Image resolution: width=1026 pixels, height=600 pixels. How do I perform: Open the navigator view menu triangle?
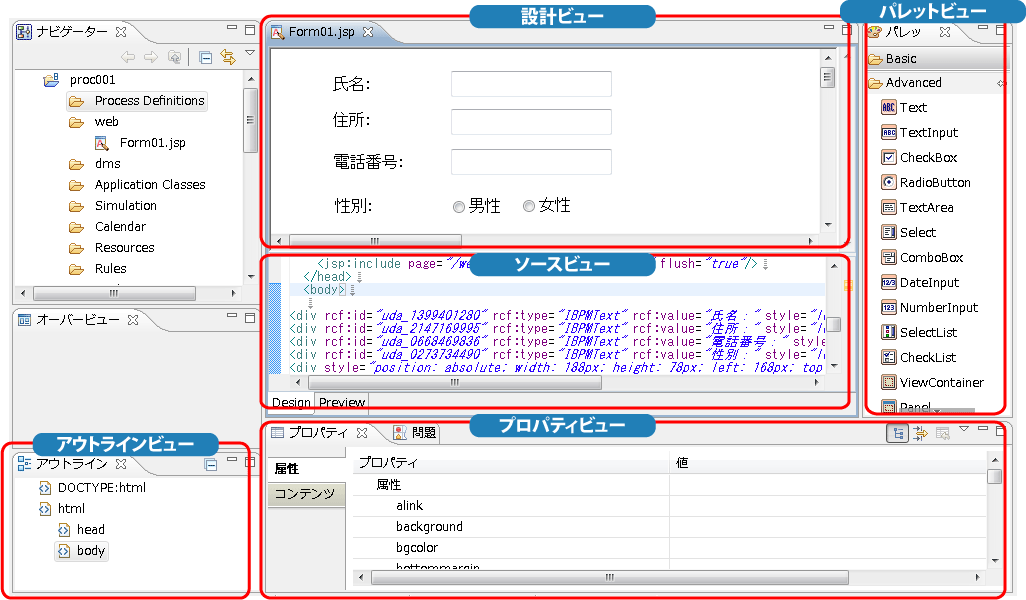250,52
